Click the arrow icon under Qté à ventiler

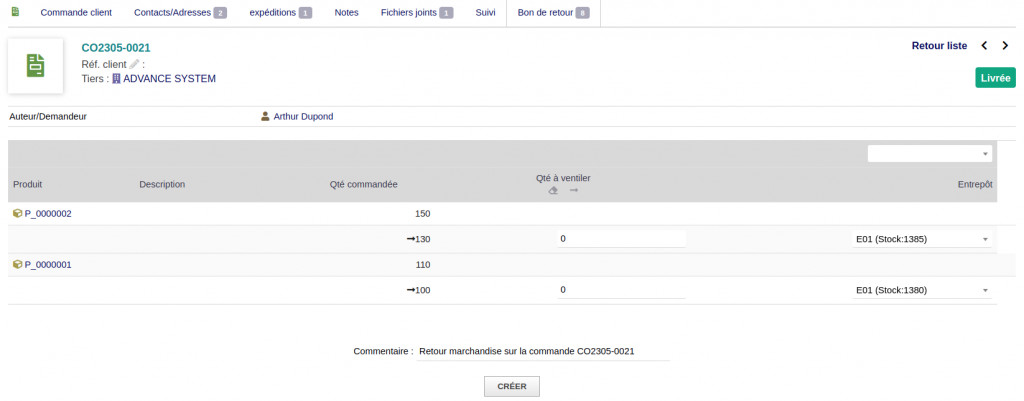(574, 191)
